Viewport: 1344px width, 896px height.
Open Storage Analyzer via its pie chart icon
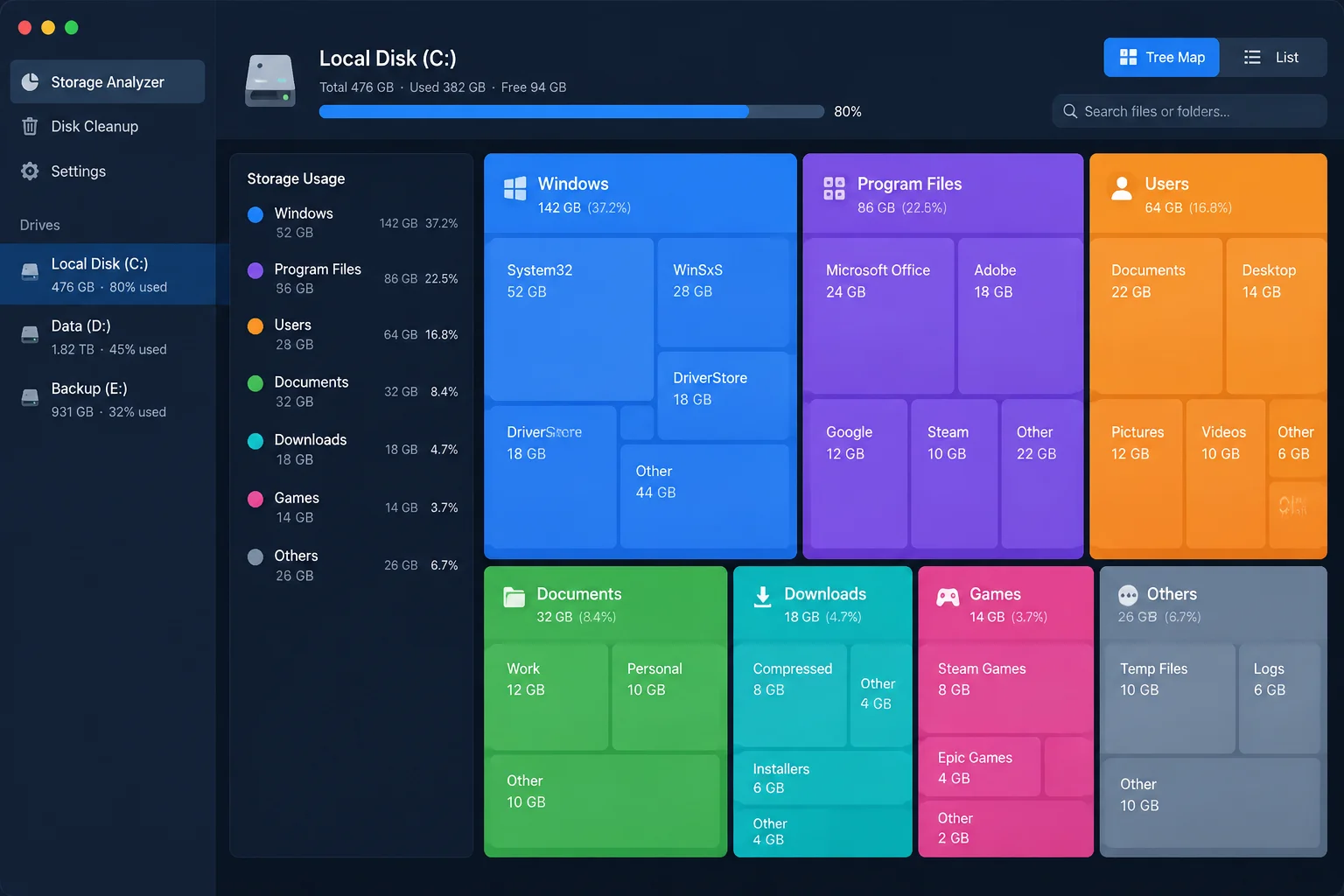(30, 81)
